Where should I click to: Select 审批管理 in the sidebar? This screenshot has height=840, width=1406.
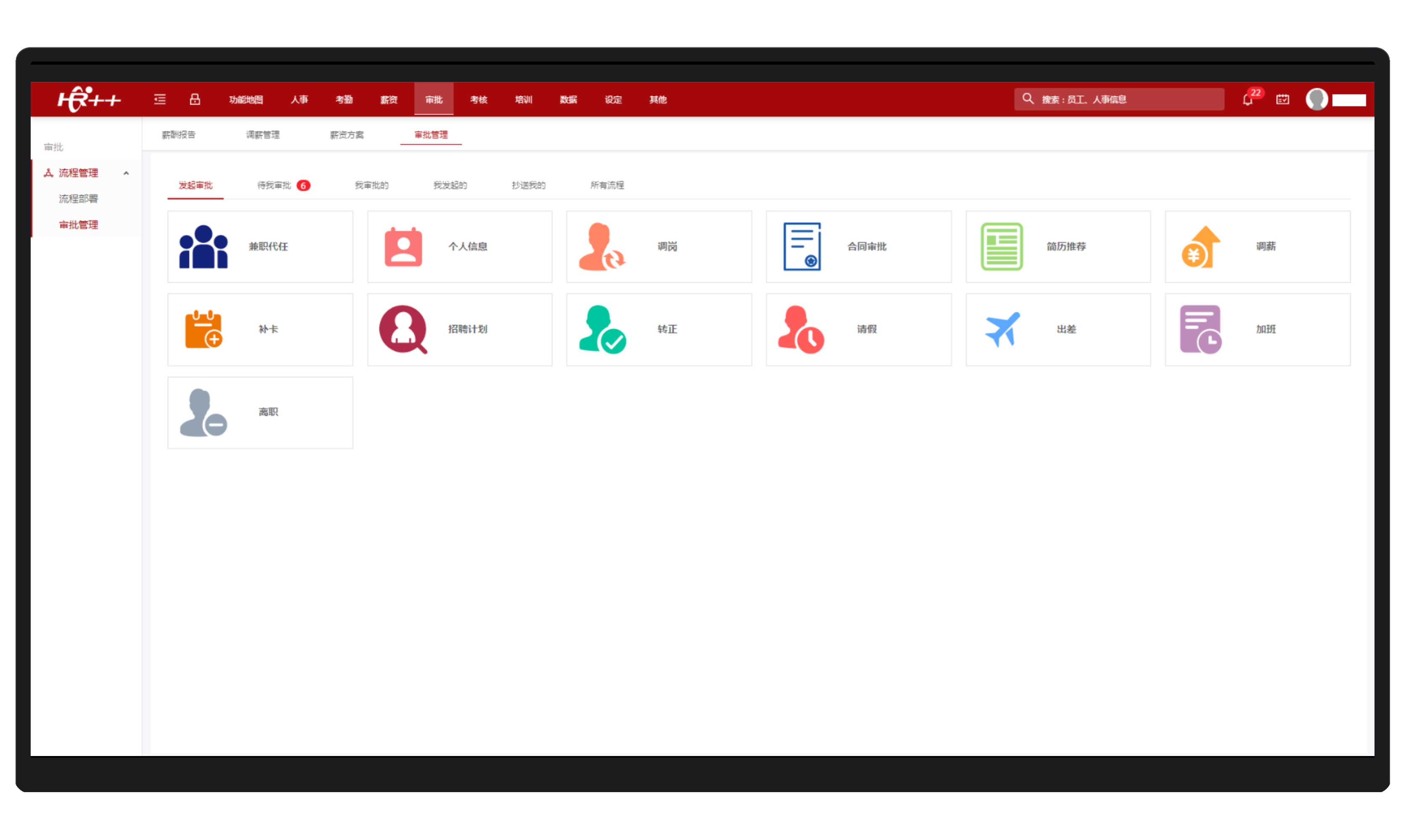(78, 225)
